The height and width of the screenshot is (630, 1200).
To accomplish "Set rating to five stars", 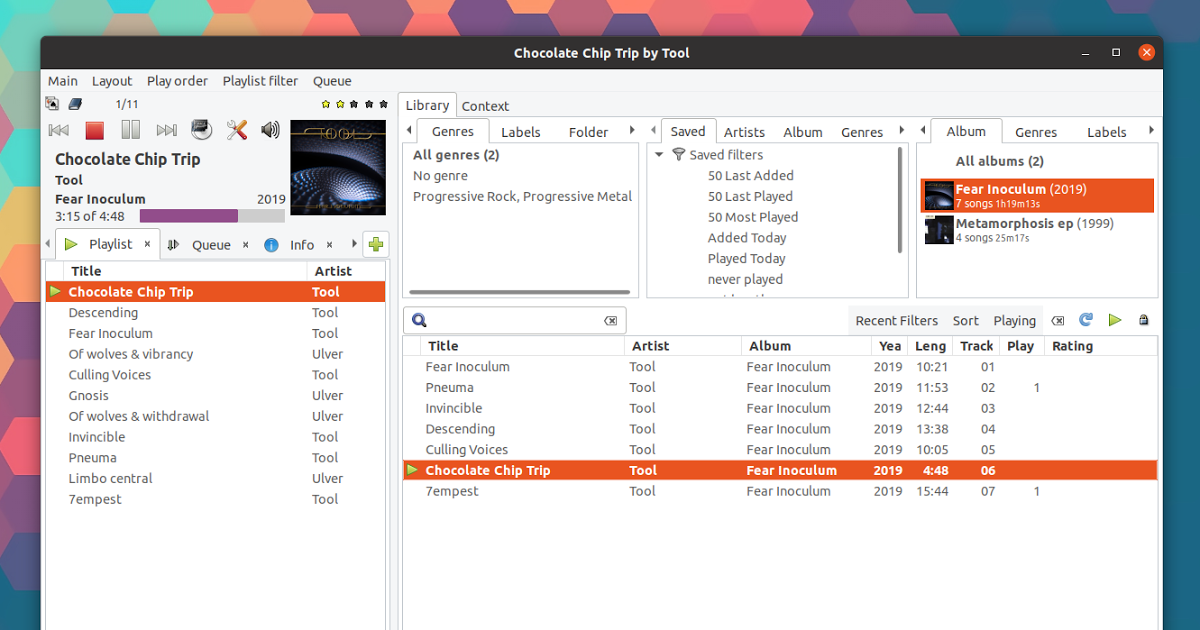I will coord(383,104).
